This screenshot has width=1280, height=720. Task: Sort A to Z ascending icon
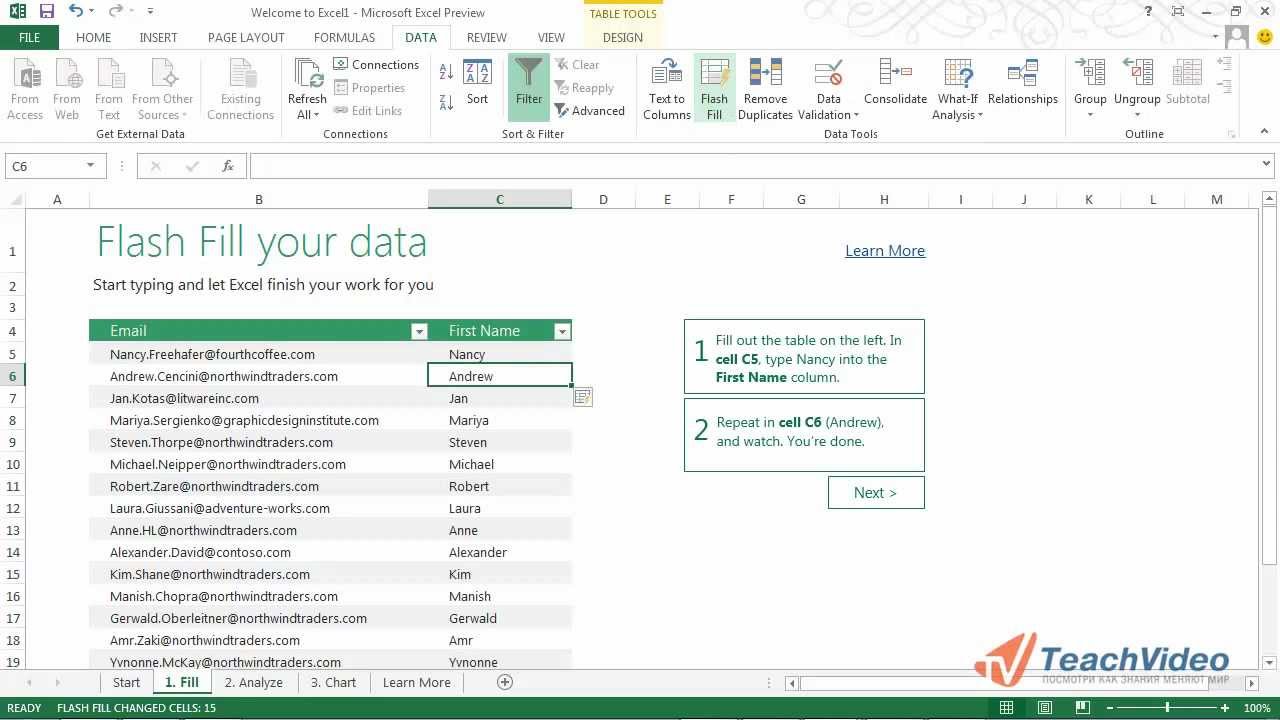click(x=446, y=72)
